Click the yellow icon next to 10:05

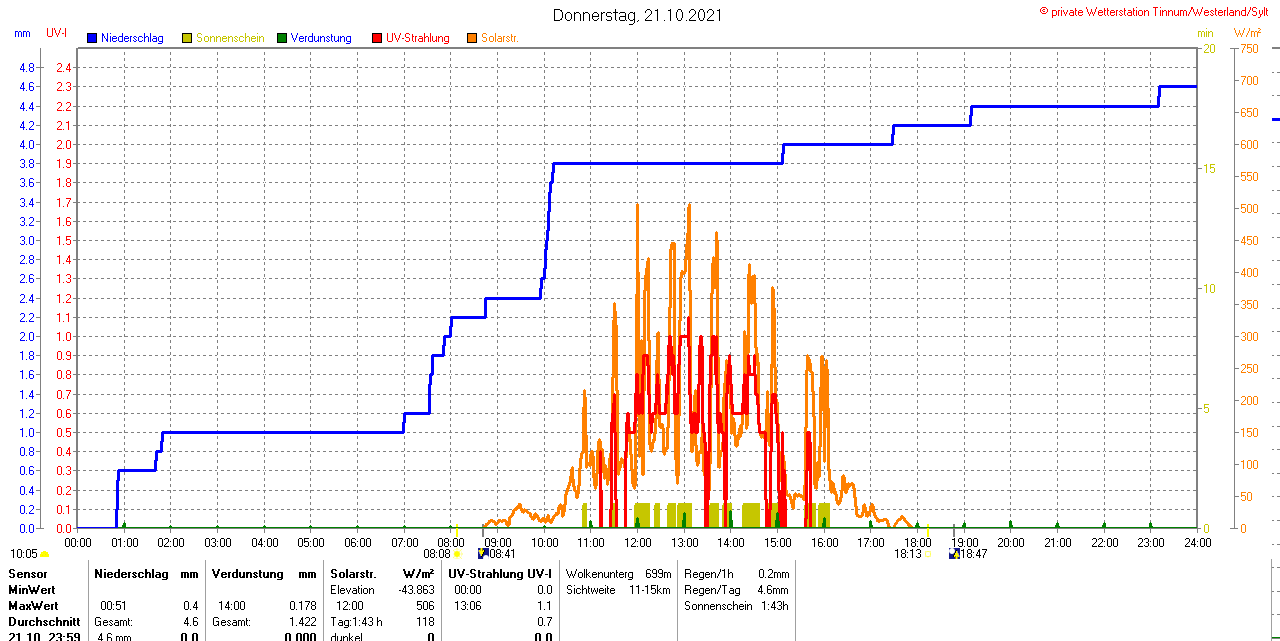click(45, 554)
